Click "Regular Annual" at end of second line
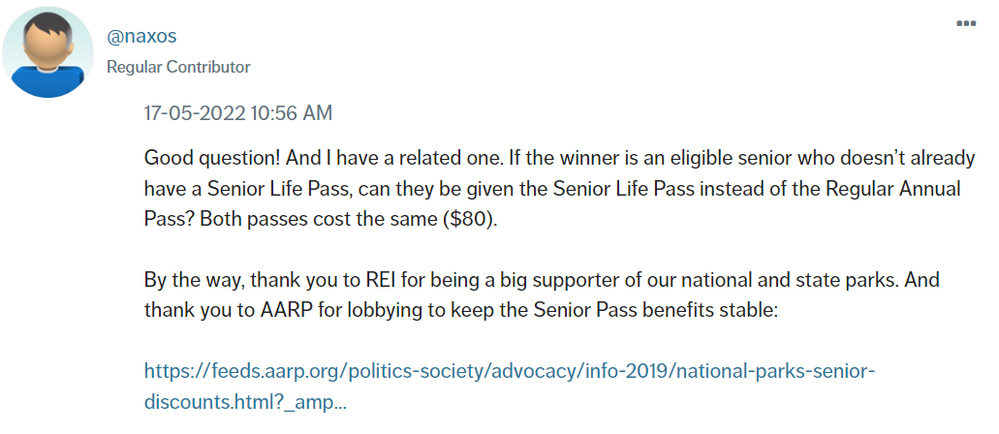 pyautogui.click(x=899, y=189)
